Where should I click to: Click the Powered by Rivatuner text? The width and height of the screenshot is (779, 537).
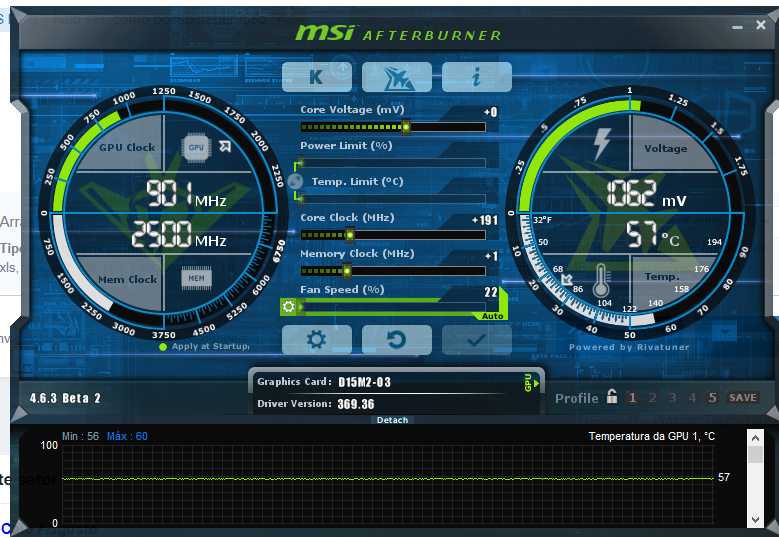tap(629, 347)
